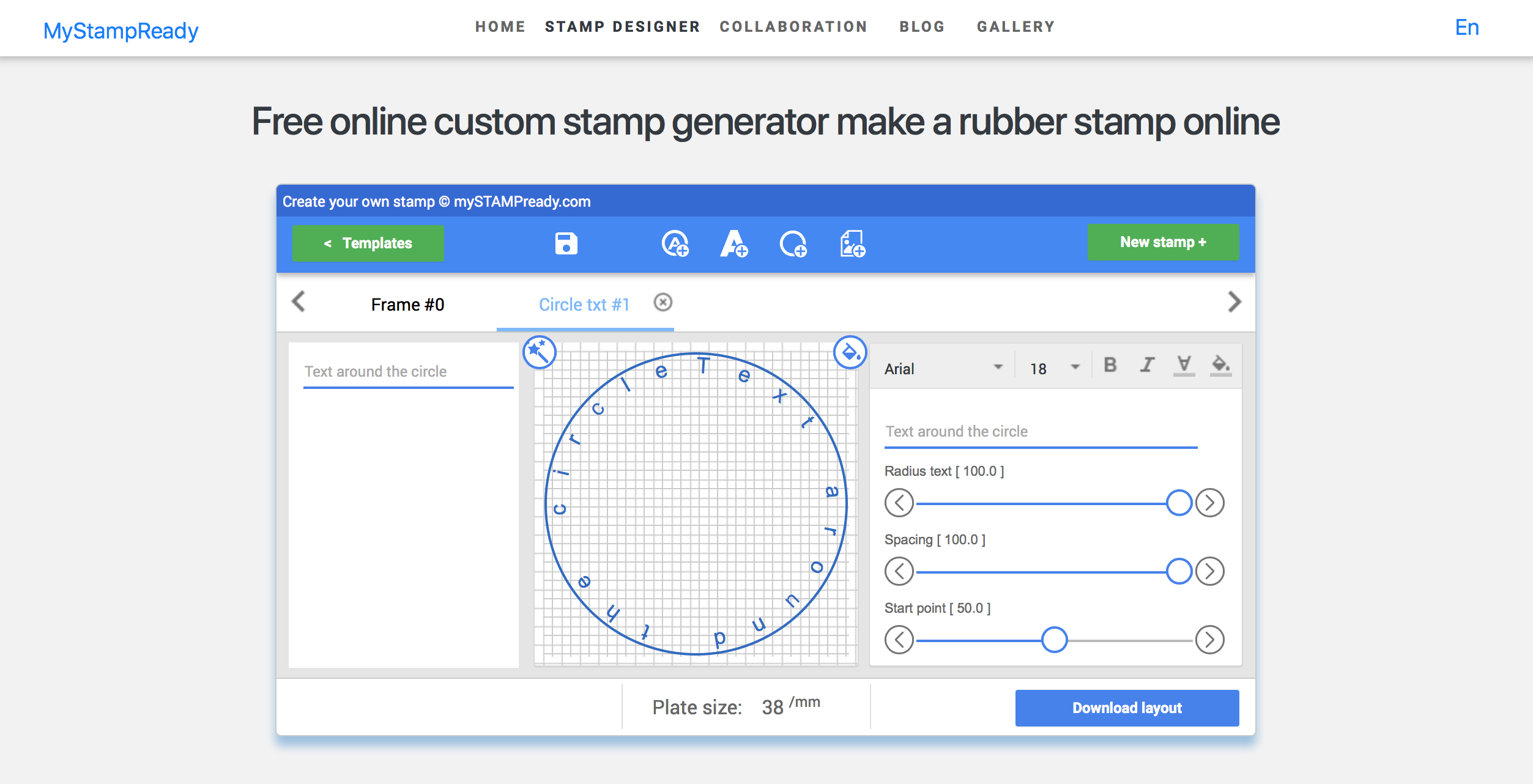Click the New stamp + button
Viewport: 1533px width, 784px height.
click(x=1163, y=242)
